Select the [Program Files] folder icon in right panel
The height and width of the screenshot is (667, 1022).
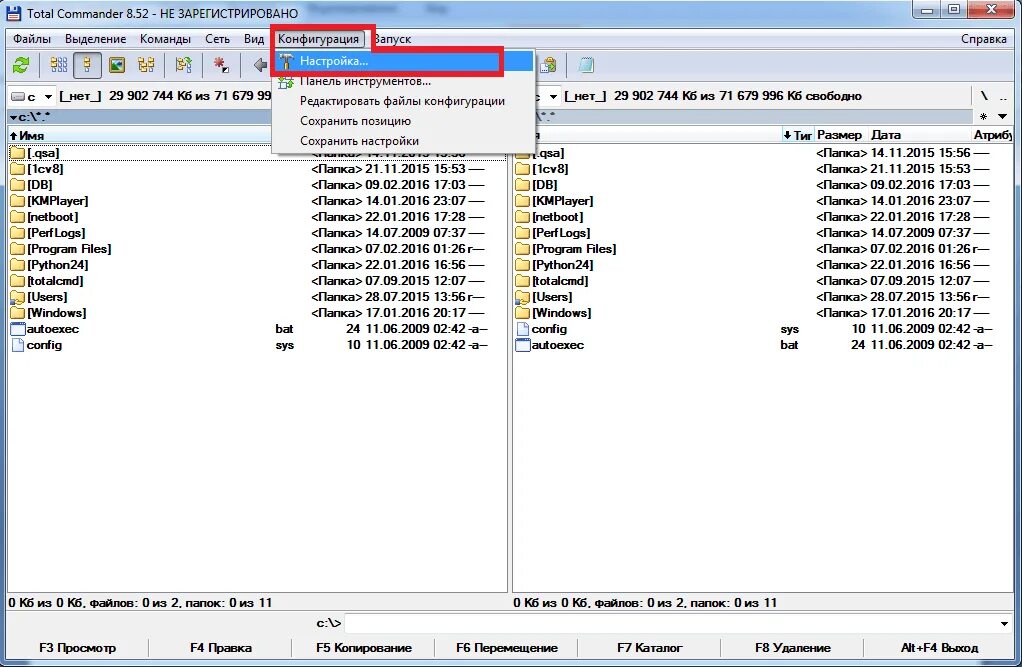tap(523, 249)
